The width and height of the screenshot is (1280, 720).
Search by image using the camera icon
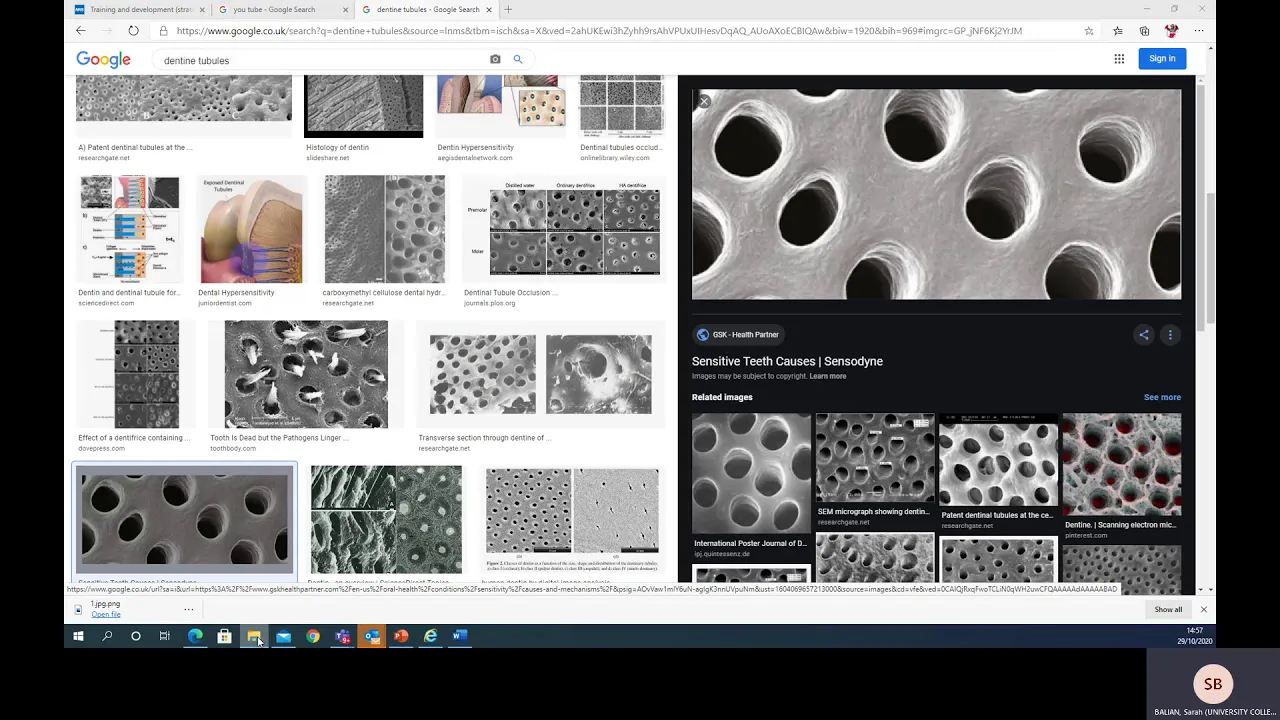(495, 60)
